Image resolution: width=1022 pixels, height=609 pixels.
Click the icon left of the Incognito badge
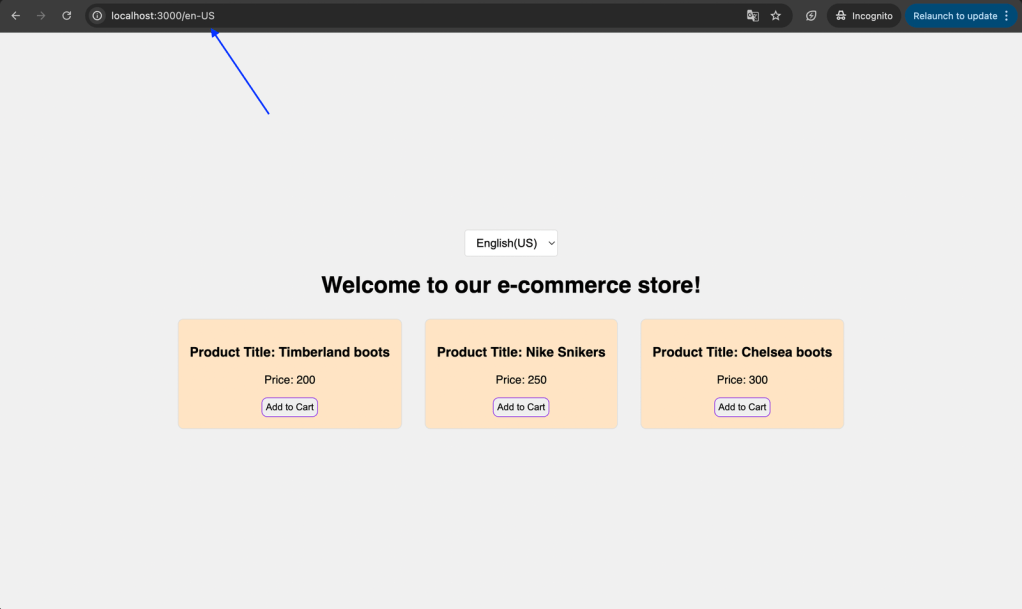pyautogui.click(x=811, y=16)
